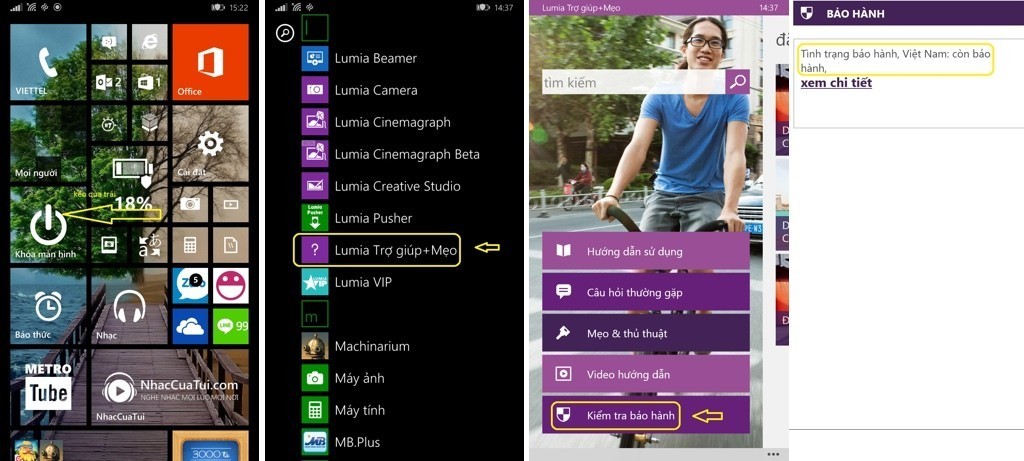
Task: Tap the battery 18% tile
Action: tap(129, 184)
